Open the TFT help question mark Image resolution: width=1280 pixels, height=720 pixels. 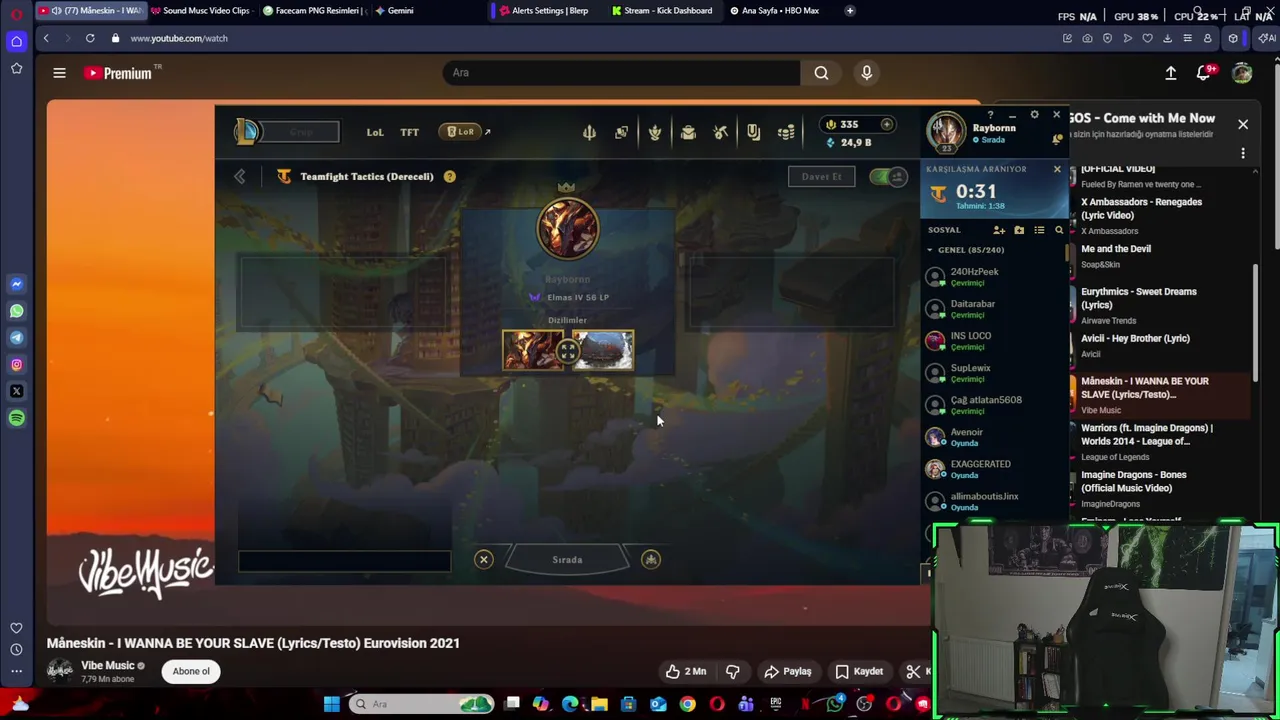click(450, 177)
